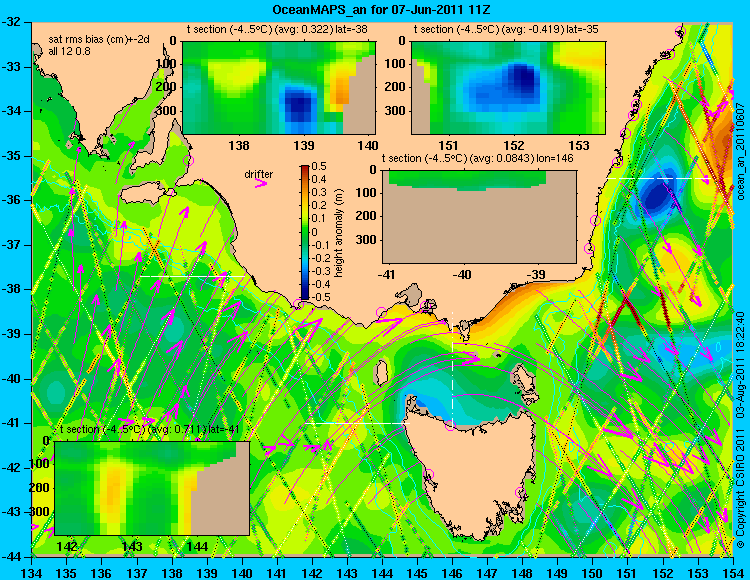
Task: Click the -35 latitude axis label
Action: point(11,156)
